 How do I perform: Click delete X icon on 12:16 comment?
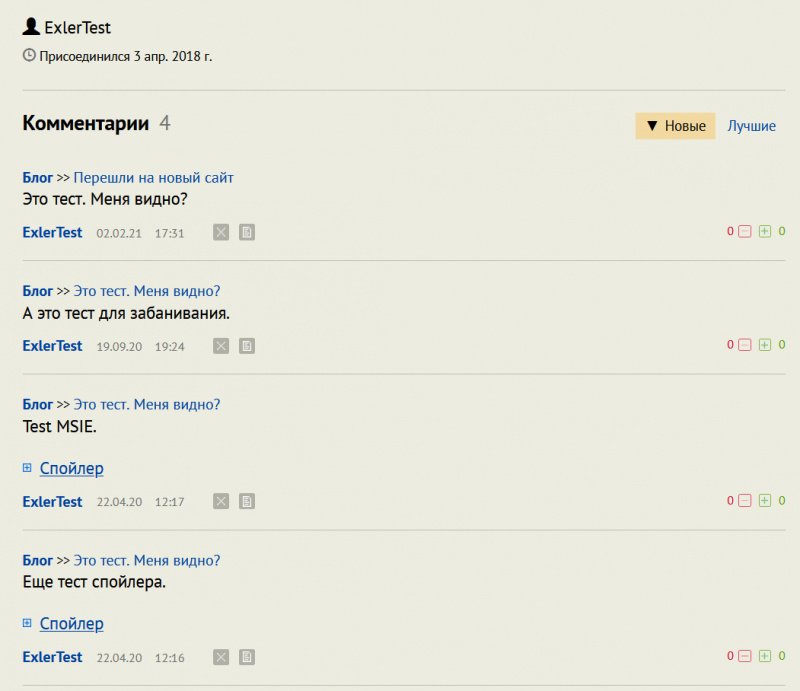coord(221,657)
